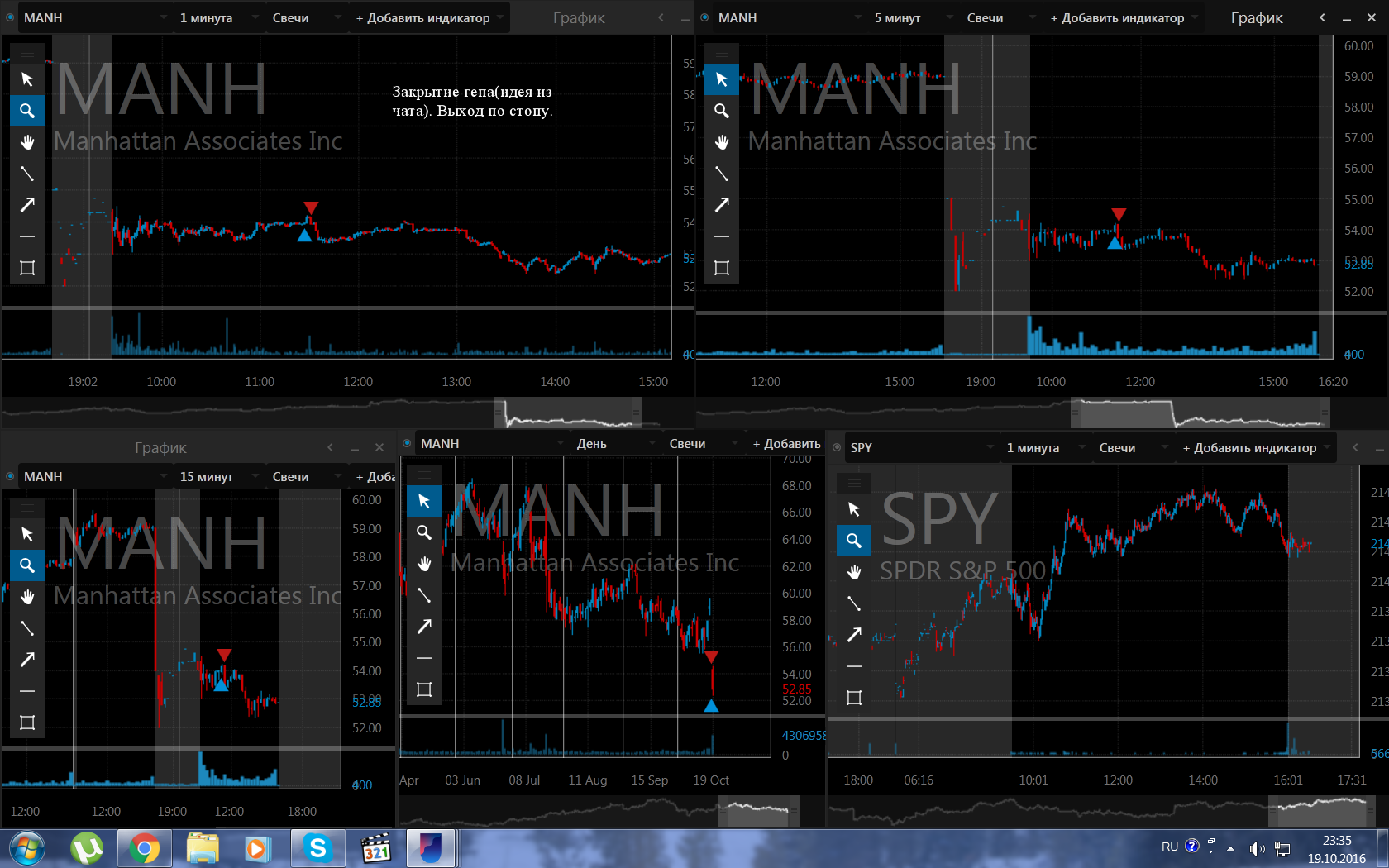Open the hamburger tool menu in MANH 1-minute chart

[27, 54]
